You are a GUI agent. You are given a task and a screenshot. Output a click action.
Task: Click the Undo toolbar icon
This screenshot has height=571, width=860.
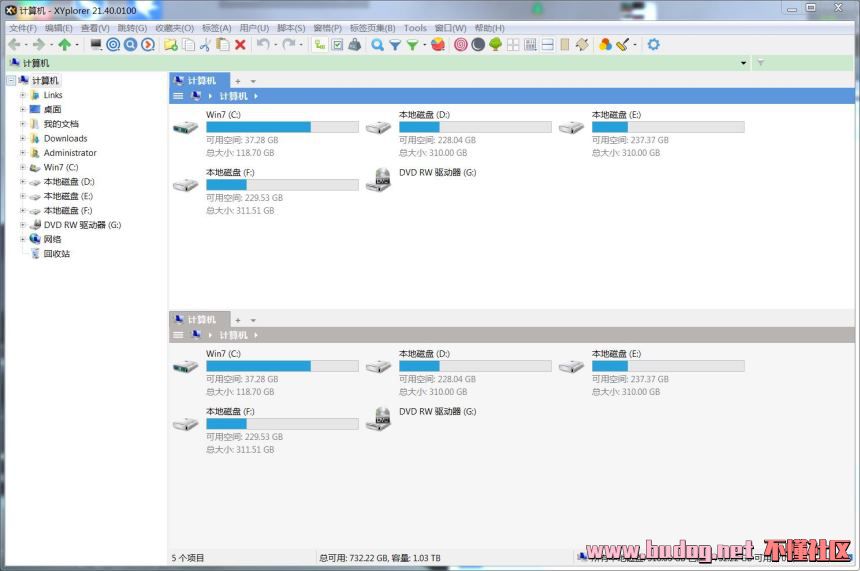263,44
